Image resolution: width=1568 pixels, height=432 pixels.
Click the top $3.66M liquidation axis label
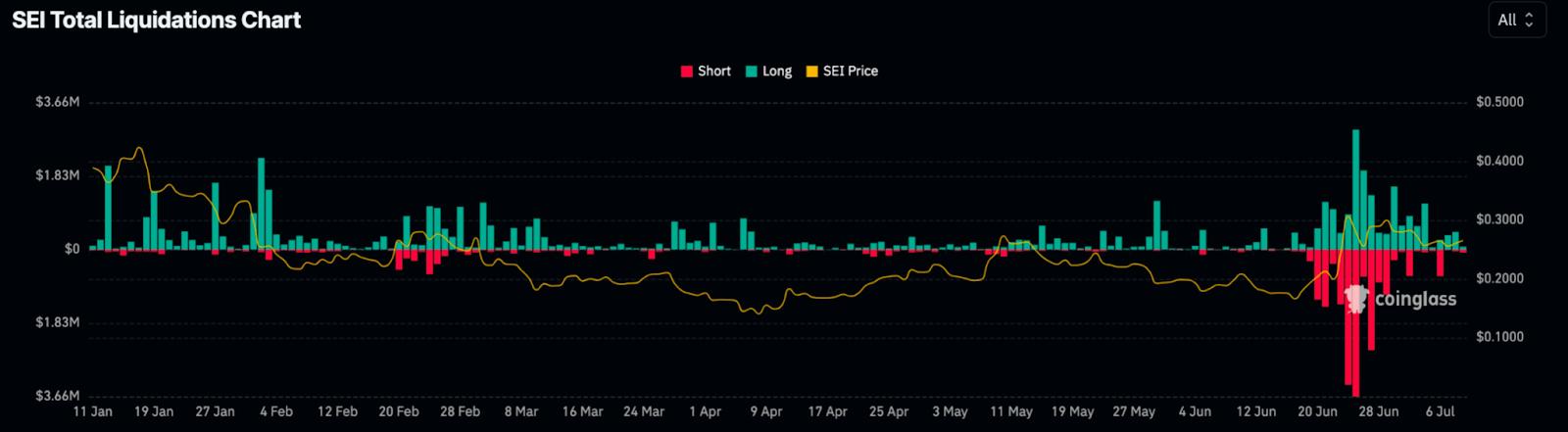click(x=58, y=102)
